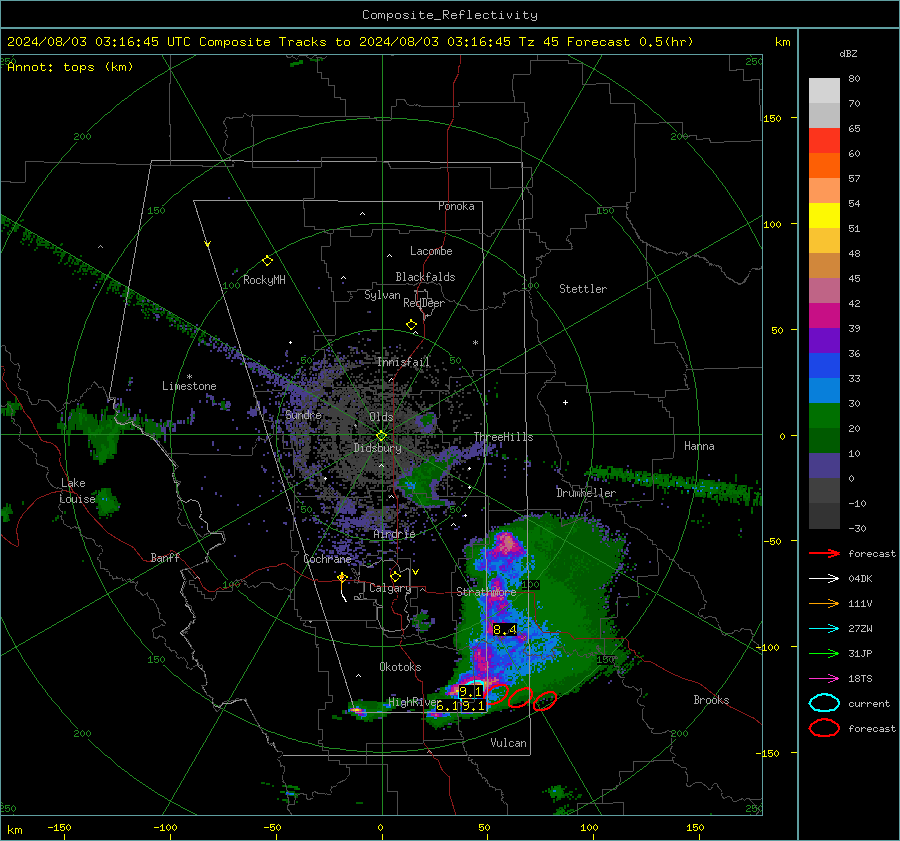
Task: Click the Ponoka city label
Action: click(456, 206)
